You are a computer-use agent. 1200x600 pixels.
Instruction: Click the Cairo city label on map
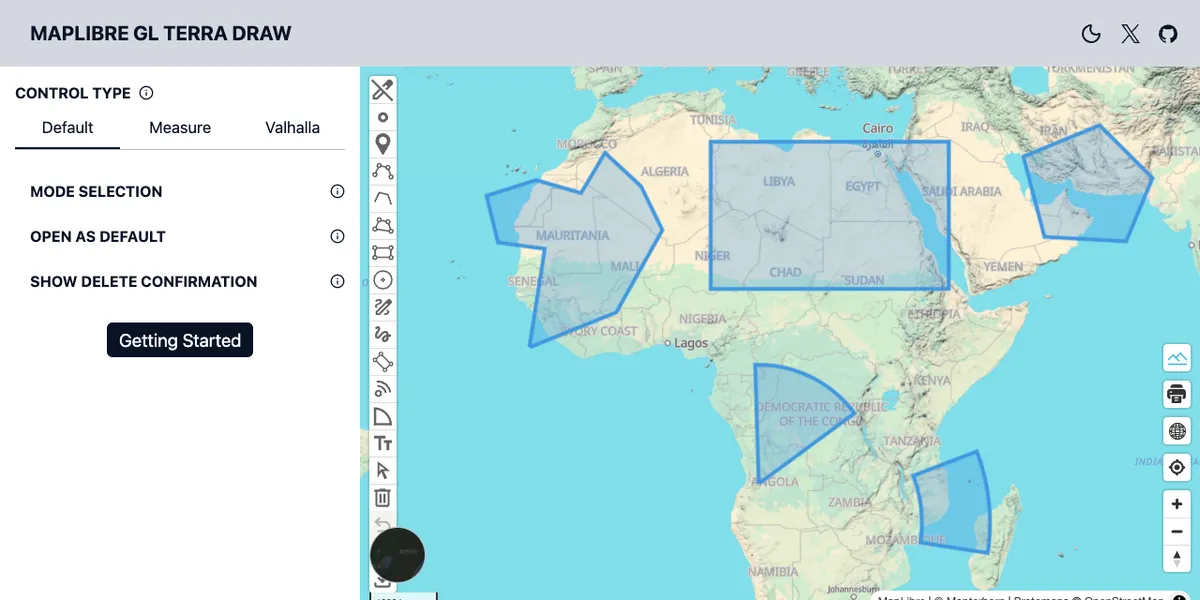click(877, 128)
